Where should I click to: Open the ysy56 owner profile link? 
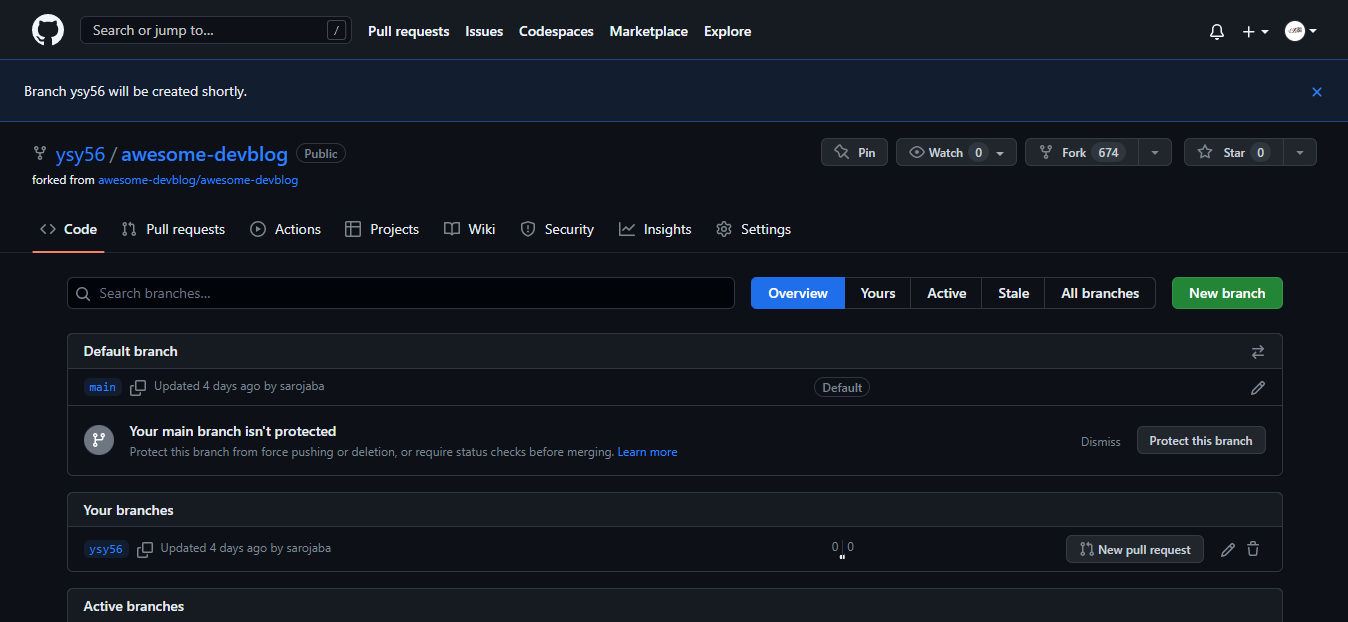80,154
